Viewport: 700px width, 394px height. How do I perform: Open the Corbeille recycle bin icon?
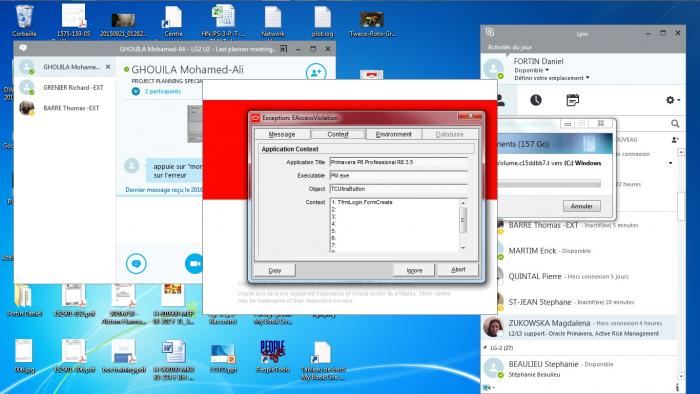point(24,21)
